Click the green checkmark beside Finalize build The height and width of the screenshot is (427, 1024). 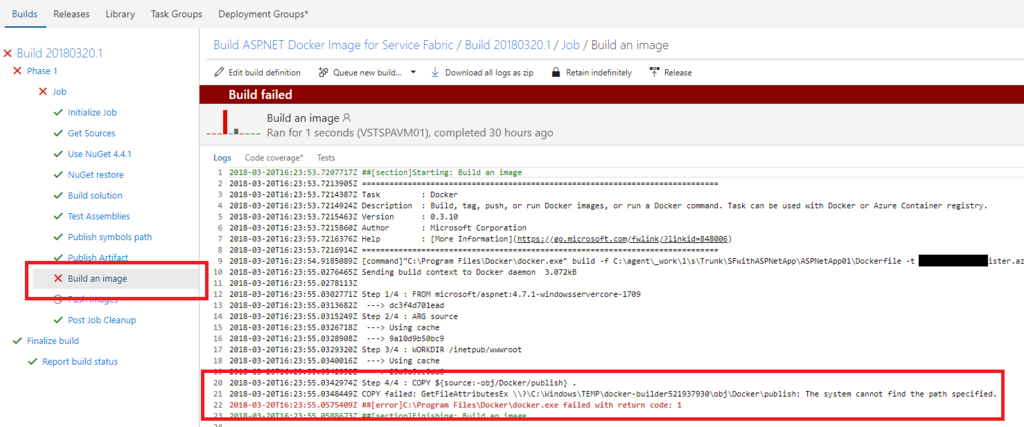pos(18,341)
